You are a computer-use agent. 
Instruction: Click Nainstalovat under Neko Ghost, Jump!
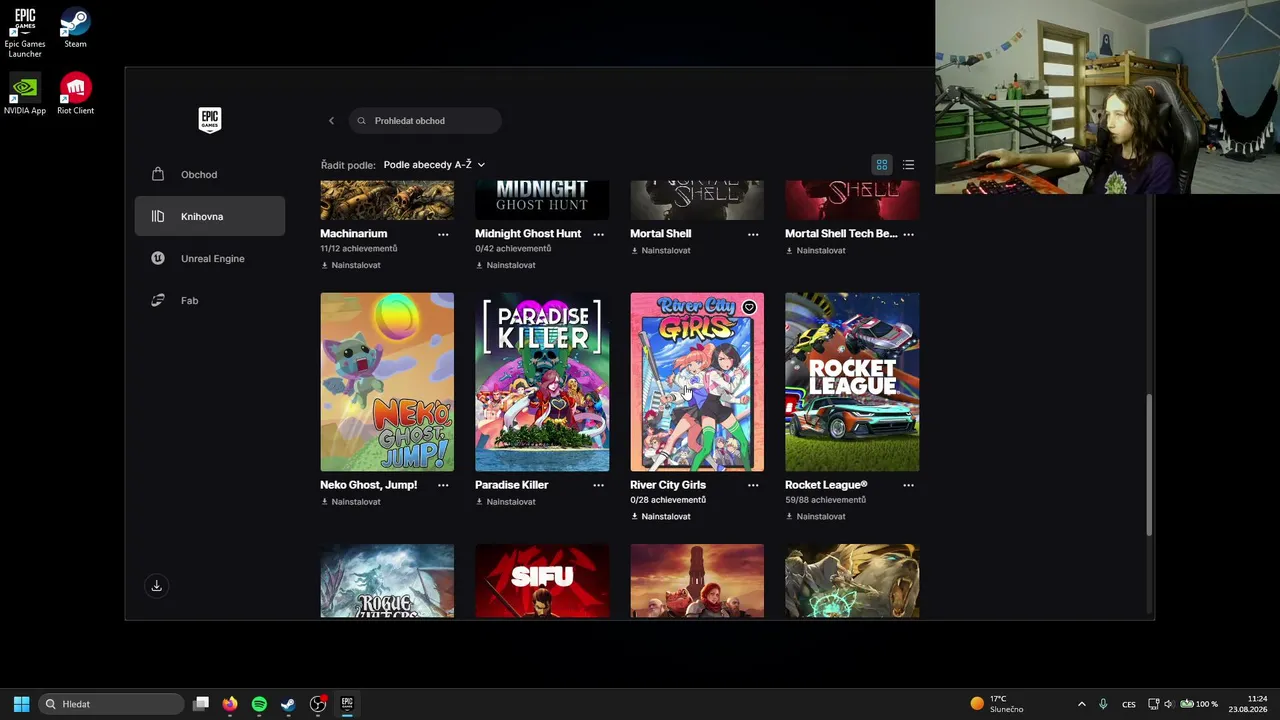click(x=351, y=502)
